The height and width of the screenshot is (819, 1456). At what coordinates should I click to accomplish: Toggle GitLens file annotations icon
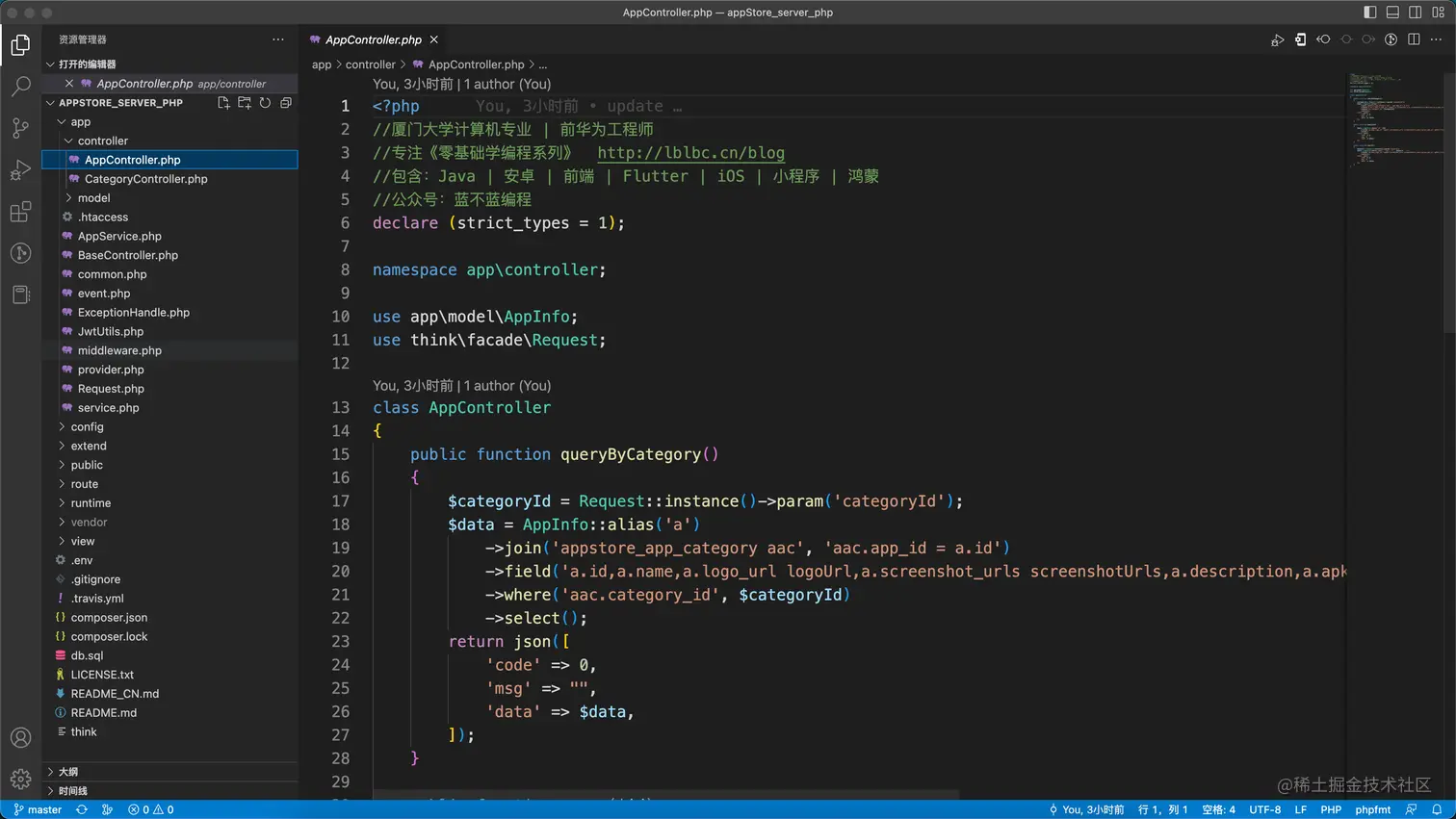pyautogui.click(x=1391, y=39)
